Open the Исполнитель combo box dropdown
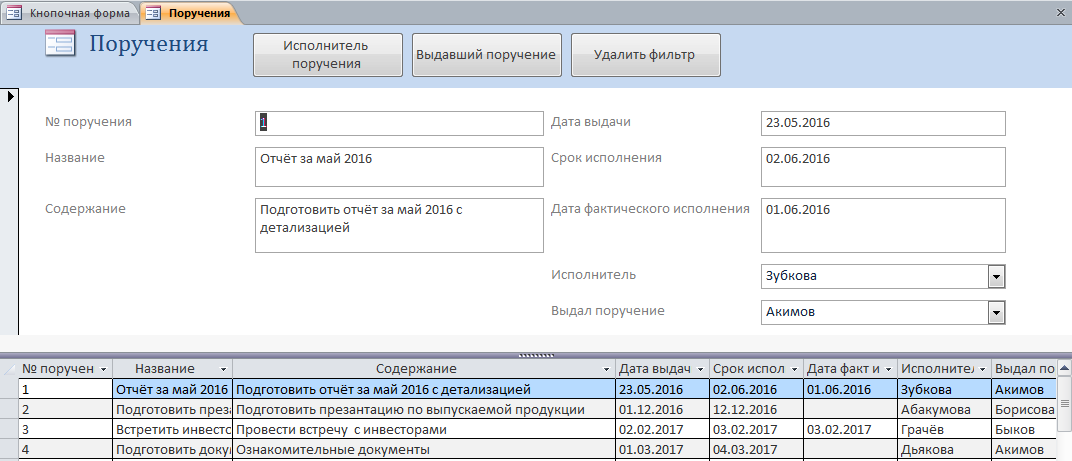This screenshot has width=1072, height=461. (995, 277)
